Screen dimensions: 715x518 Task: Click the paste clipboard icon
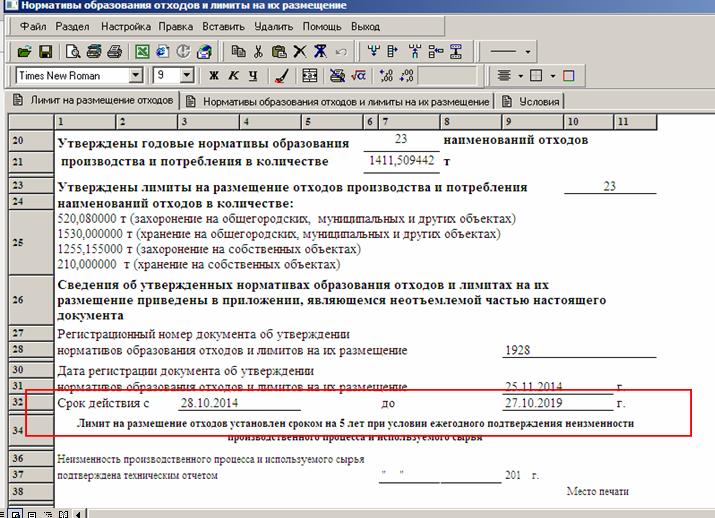278,51
